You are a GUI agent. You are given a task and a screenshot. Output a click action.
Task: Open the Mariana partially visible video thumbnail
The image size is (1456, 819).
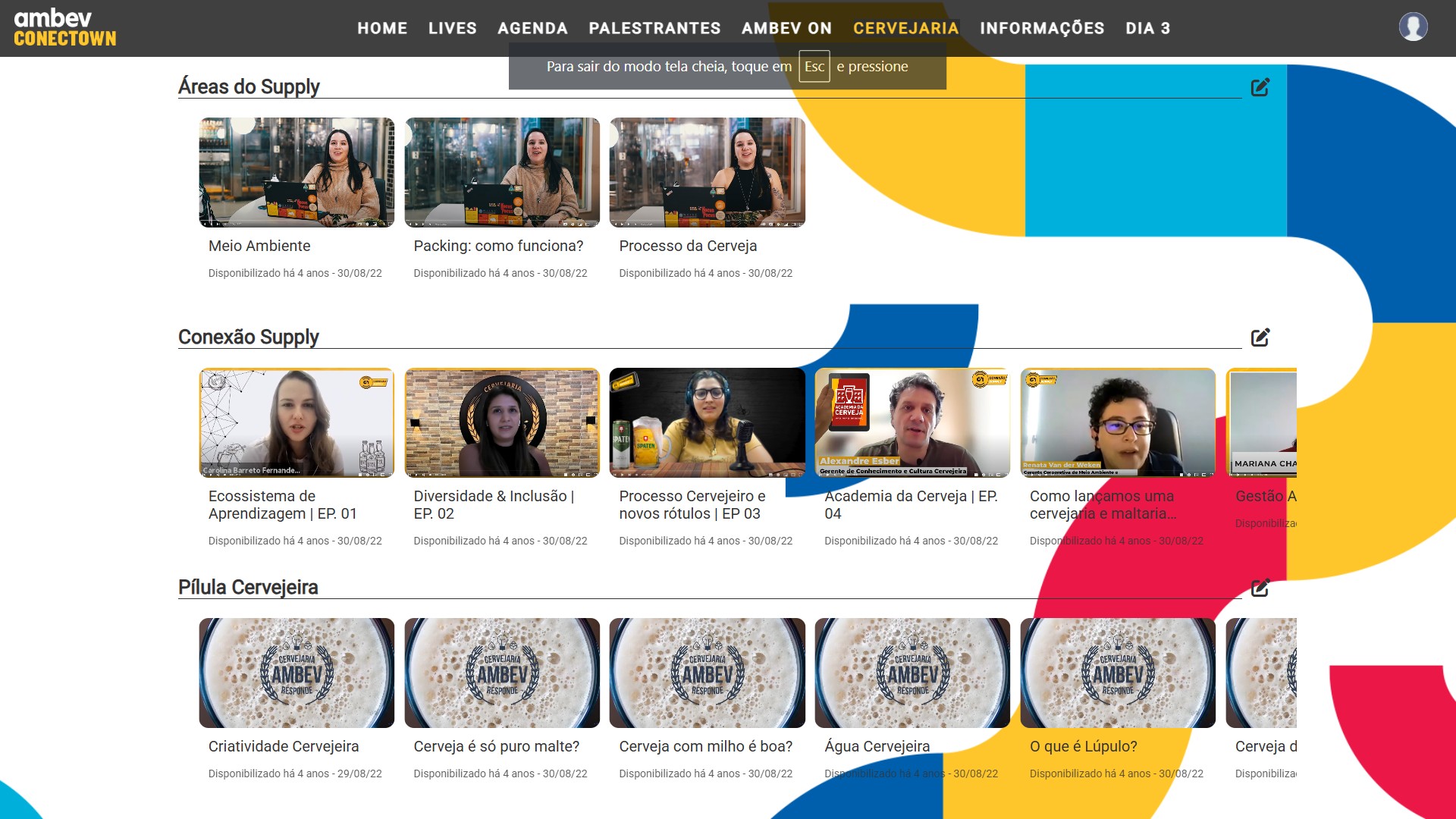point(1262,422)
